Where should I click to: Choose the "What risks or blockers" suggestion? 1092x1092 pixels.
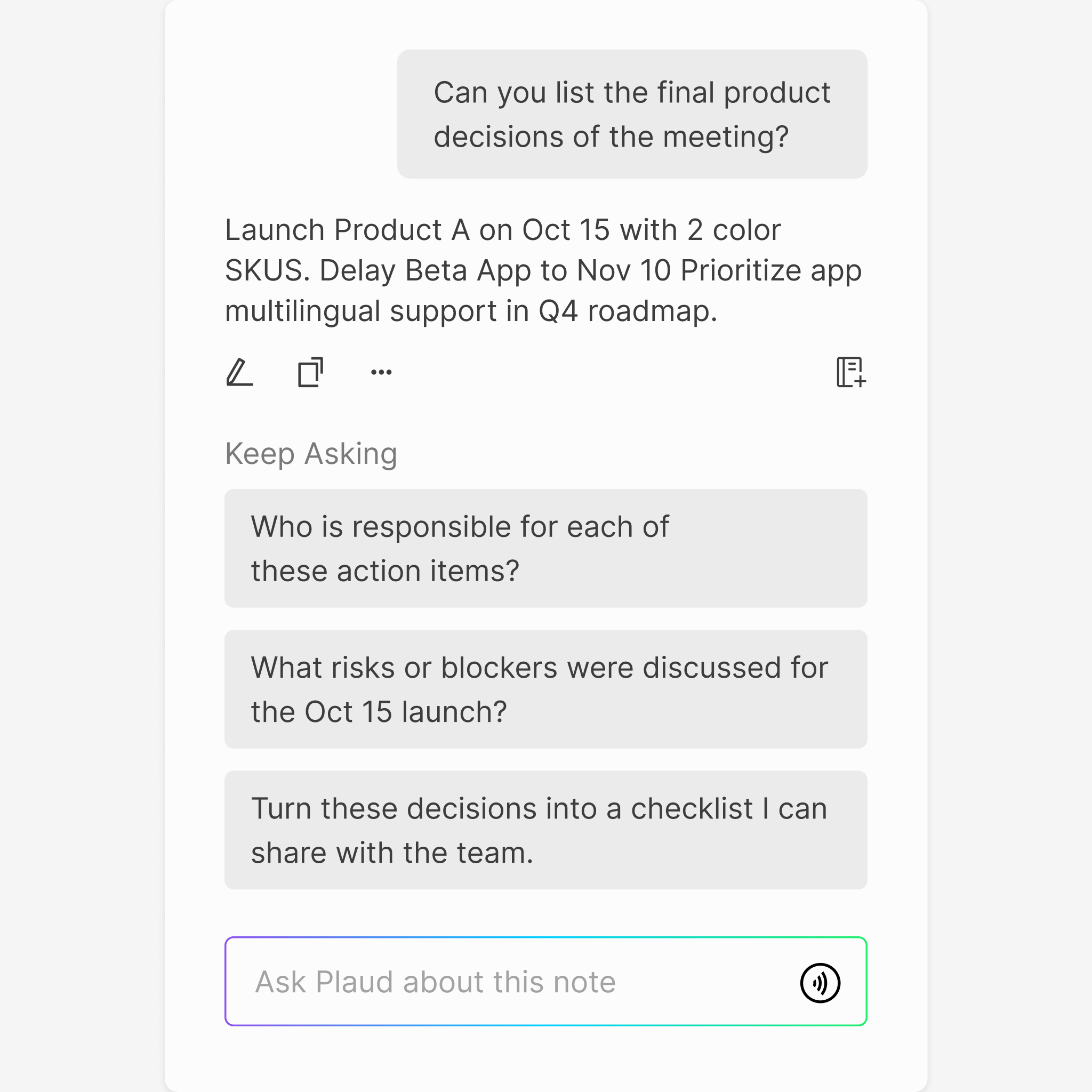coord(545,689)
